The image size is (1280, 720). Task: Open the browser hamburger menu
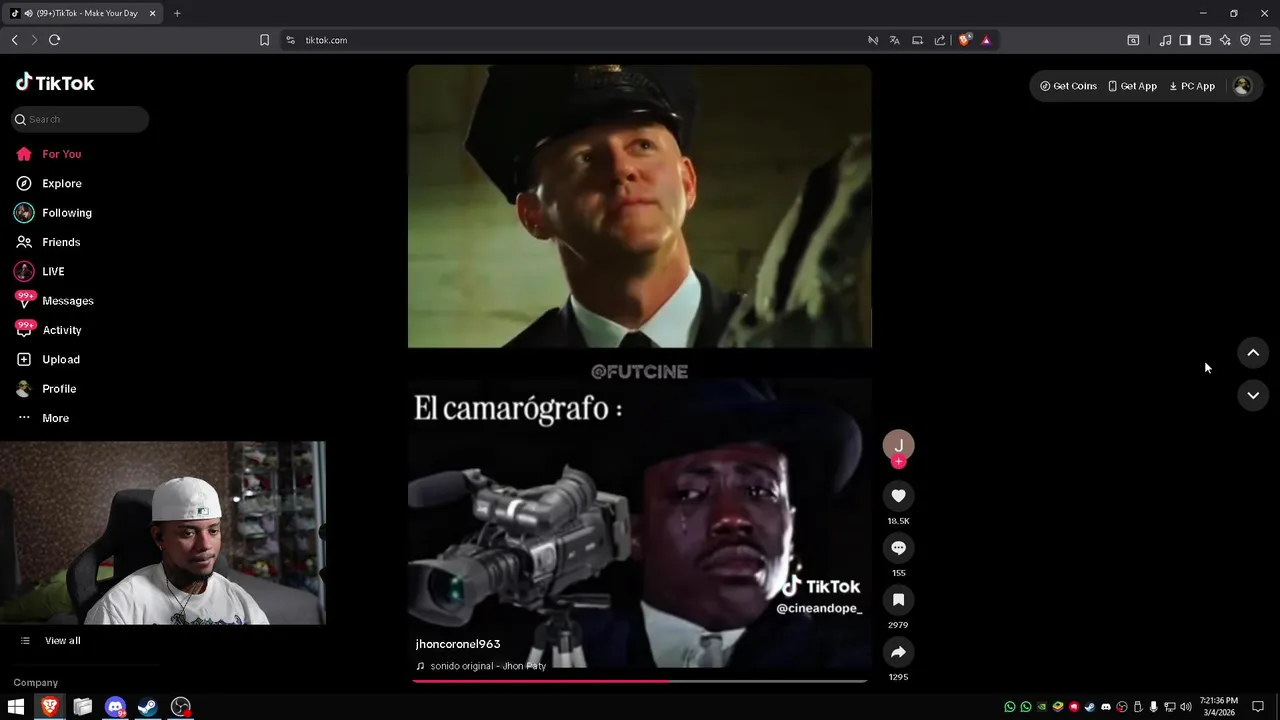(1265, 40)
